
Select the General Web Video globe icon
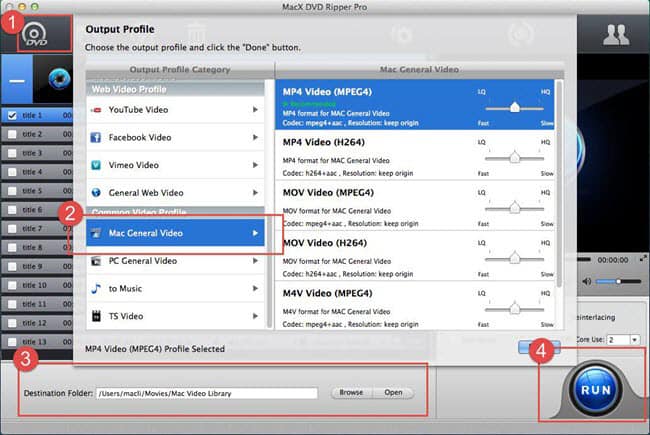pyautogui.click(x=96, y=193)
